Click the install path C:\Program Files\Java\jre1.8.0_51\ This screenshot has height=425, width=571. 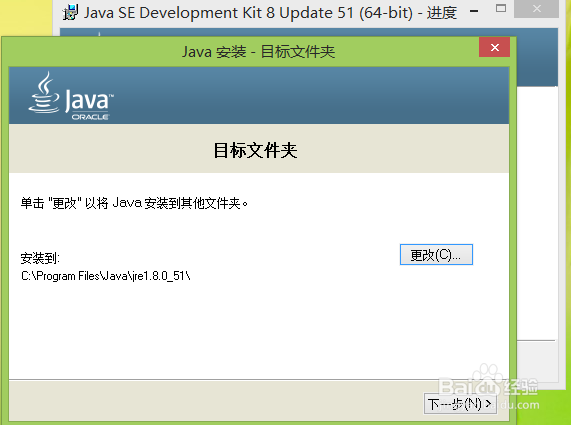pyautogui.click(x=106, y=276)
